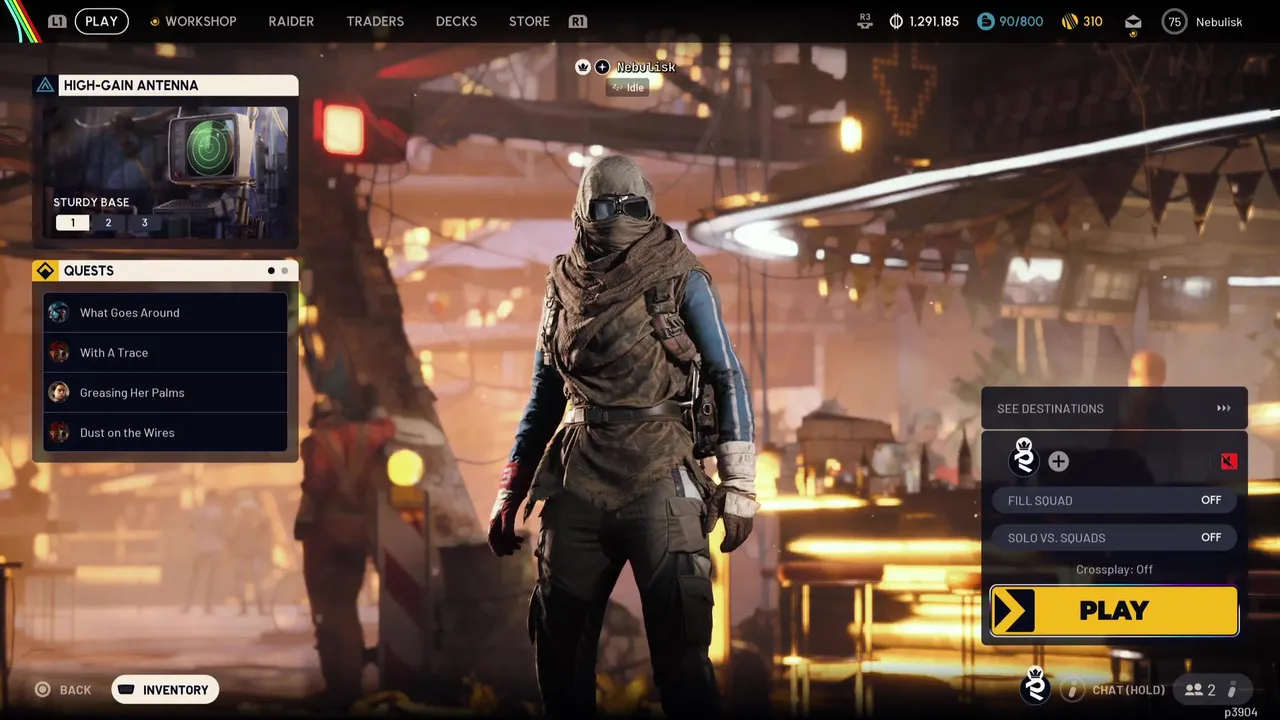Open the With A Trace quest
The image size is (1280, 720).
166,352
